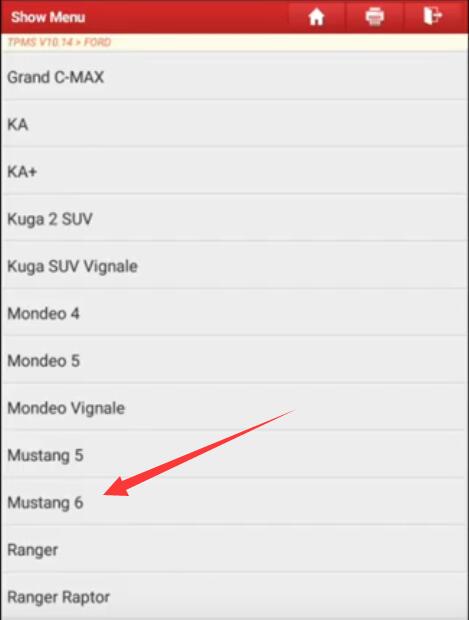Select the TPMS V10.14 breadcrumb path
Viewport: 469px width, 620px height.
(40, 42)
